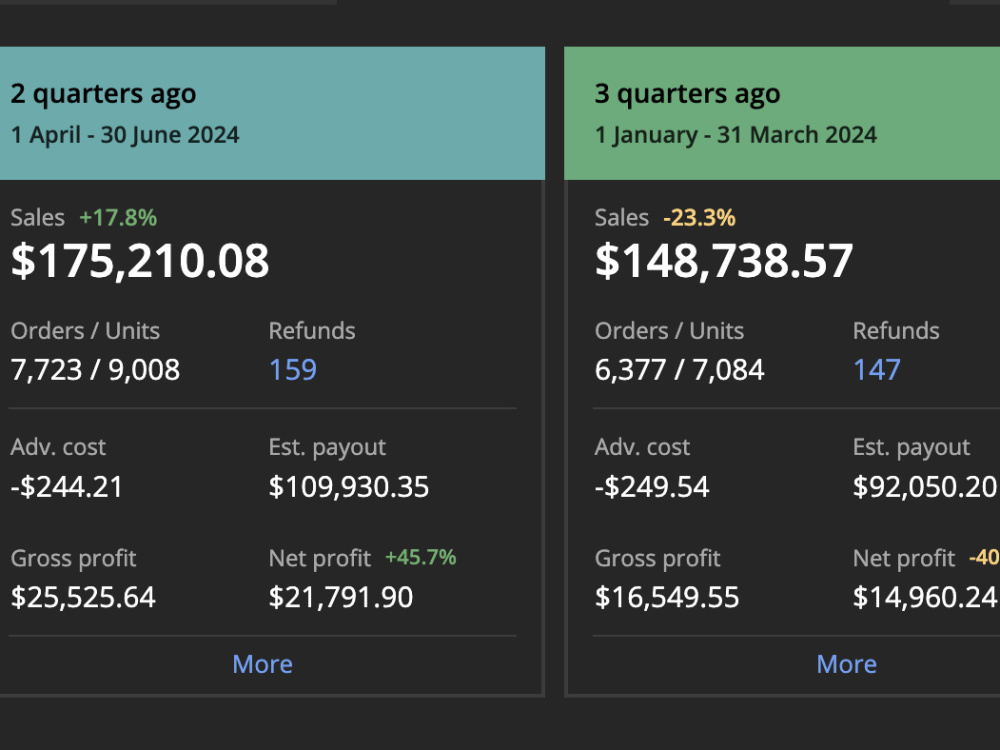The image size is (1000, 750).
Task: Click gross profit value $25,525.64
Action: click(83, 598)
